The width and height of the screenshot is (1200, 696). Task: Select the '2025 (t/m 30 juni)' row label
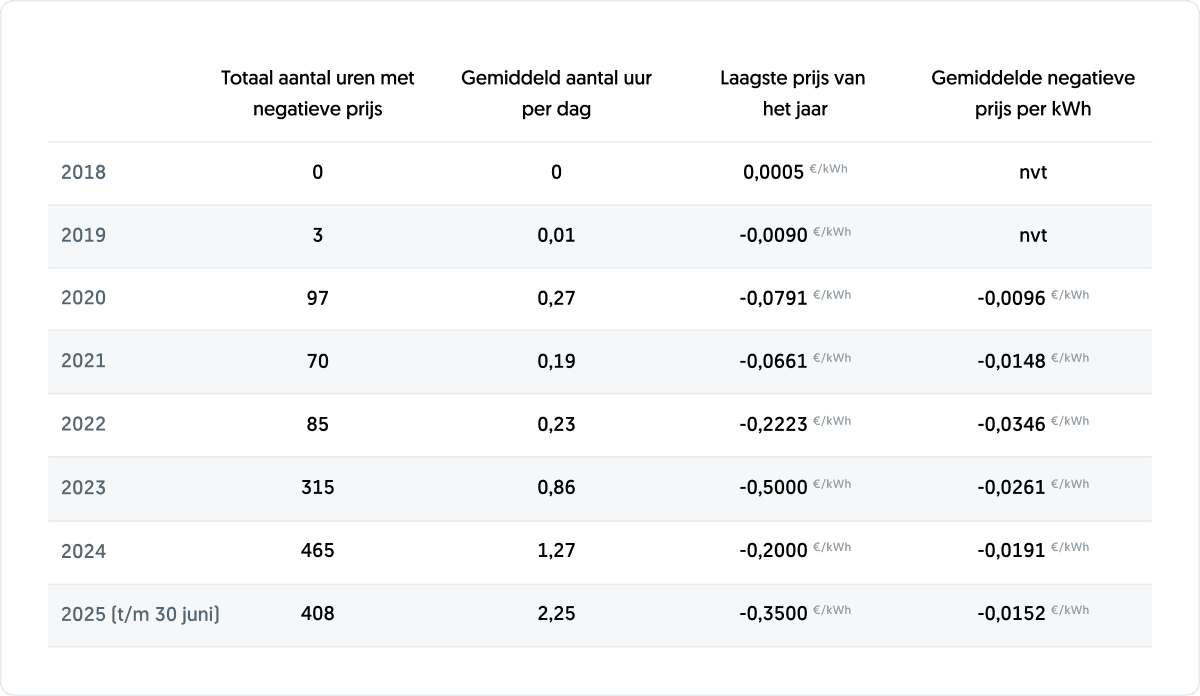coord(140,614)
